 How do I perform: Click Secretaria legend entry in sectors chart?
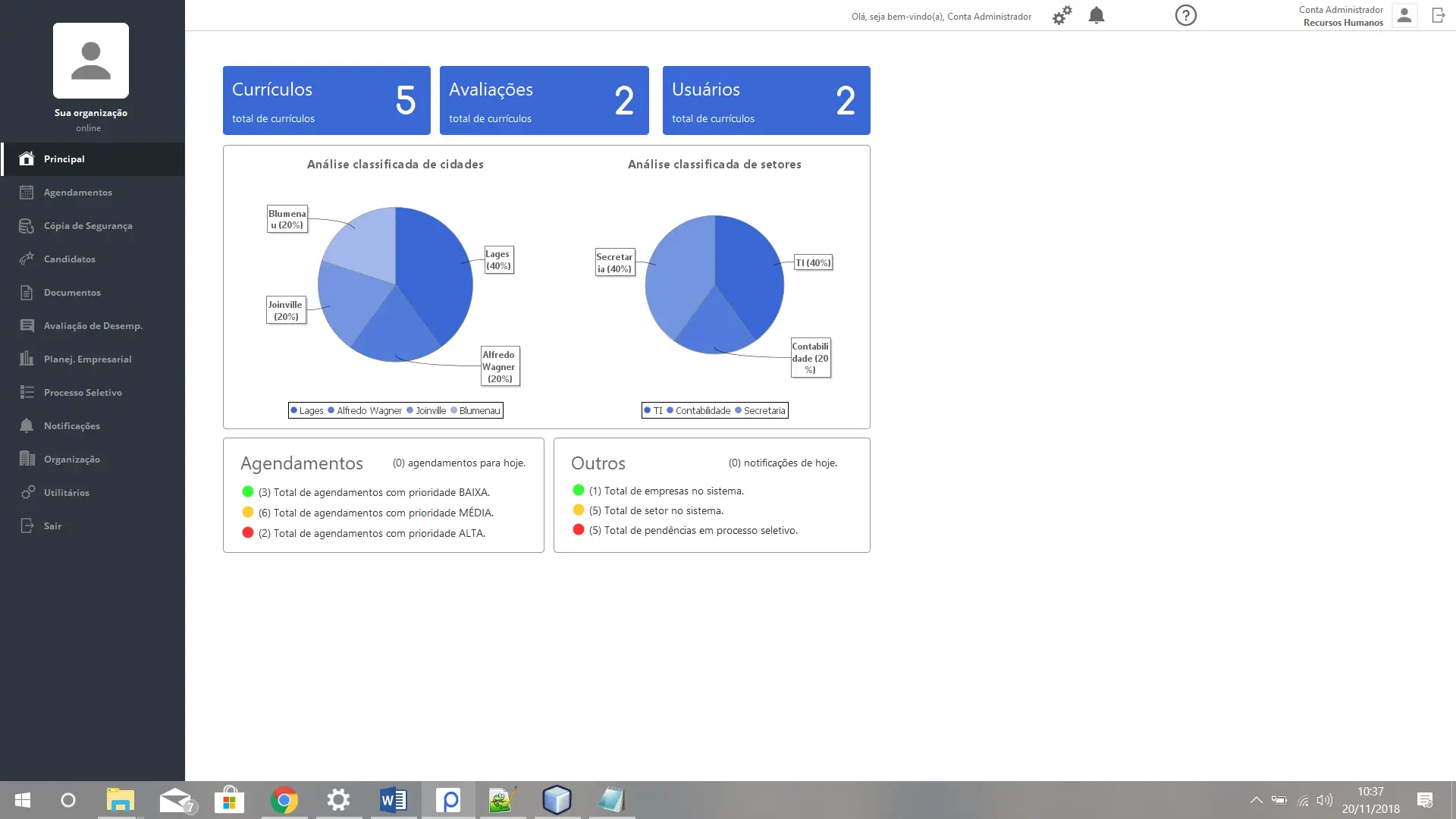(760, 410)
